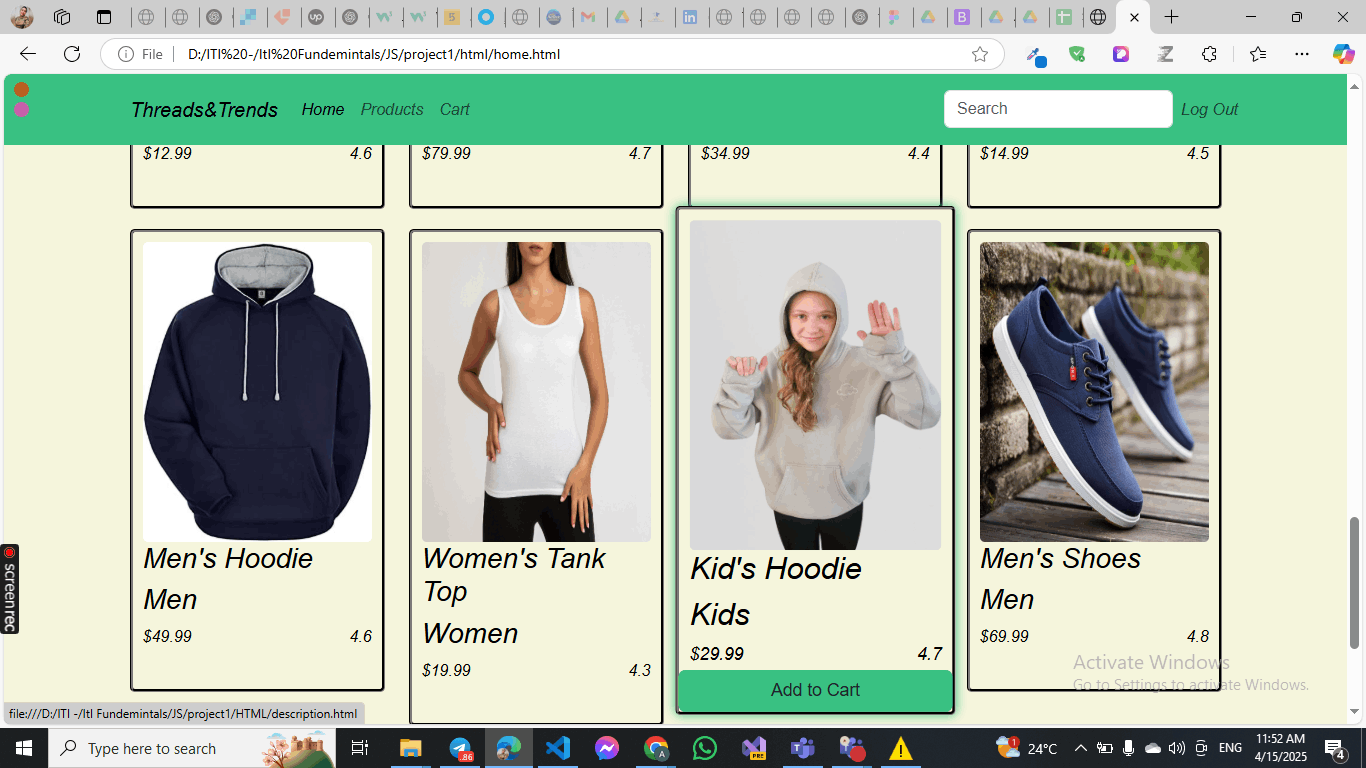Viewport: 1366px width, 768px height.
Task: Click the orange circle in the navbar
Action: point(22,90)
